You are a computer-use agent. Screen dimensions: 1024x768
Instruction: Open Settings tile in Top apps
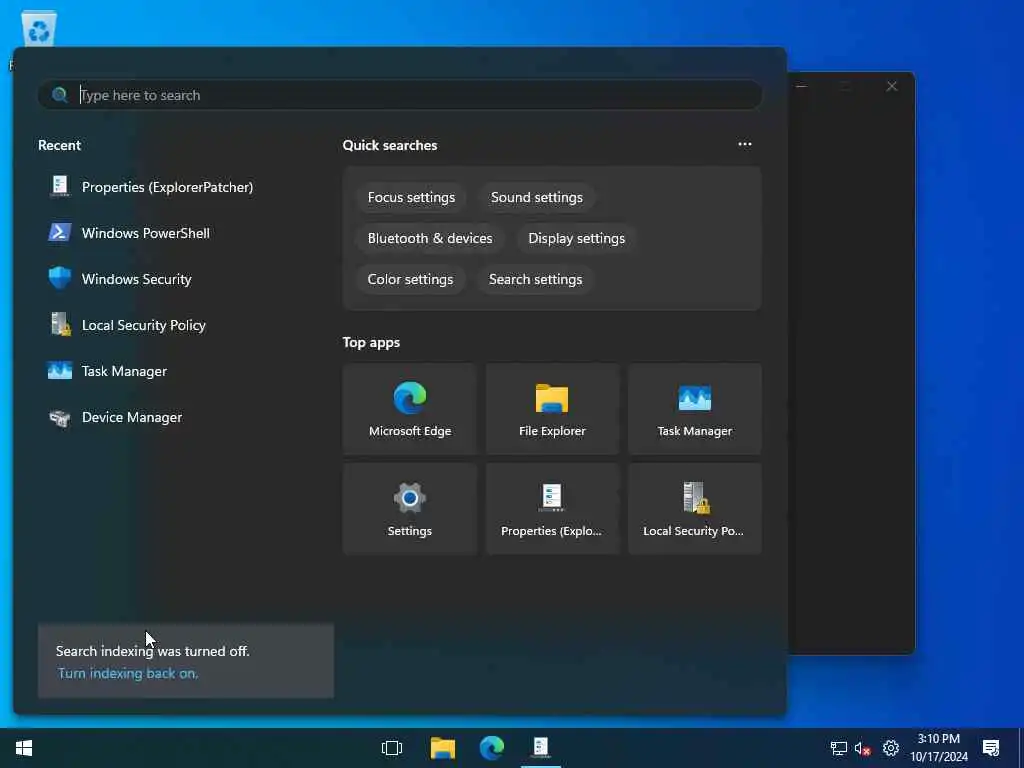[x=409, y=509]
